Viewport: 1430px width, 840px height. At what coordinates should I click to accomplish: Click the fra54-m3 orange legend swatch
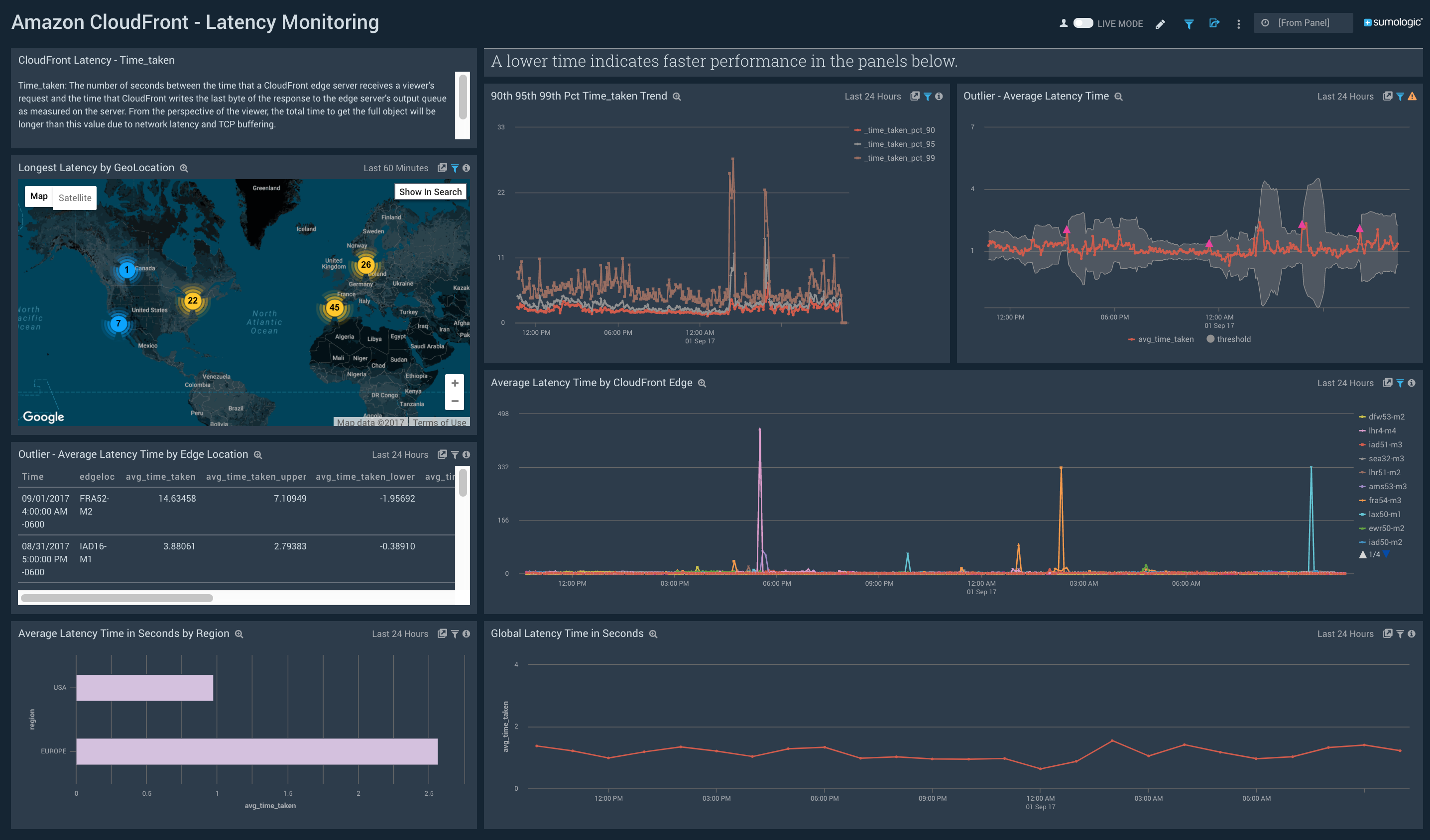tap(1362, 500)
